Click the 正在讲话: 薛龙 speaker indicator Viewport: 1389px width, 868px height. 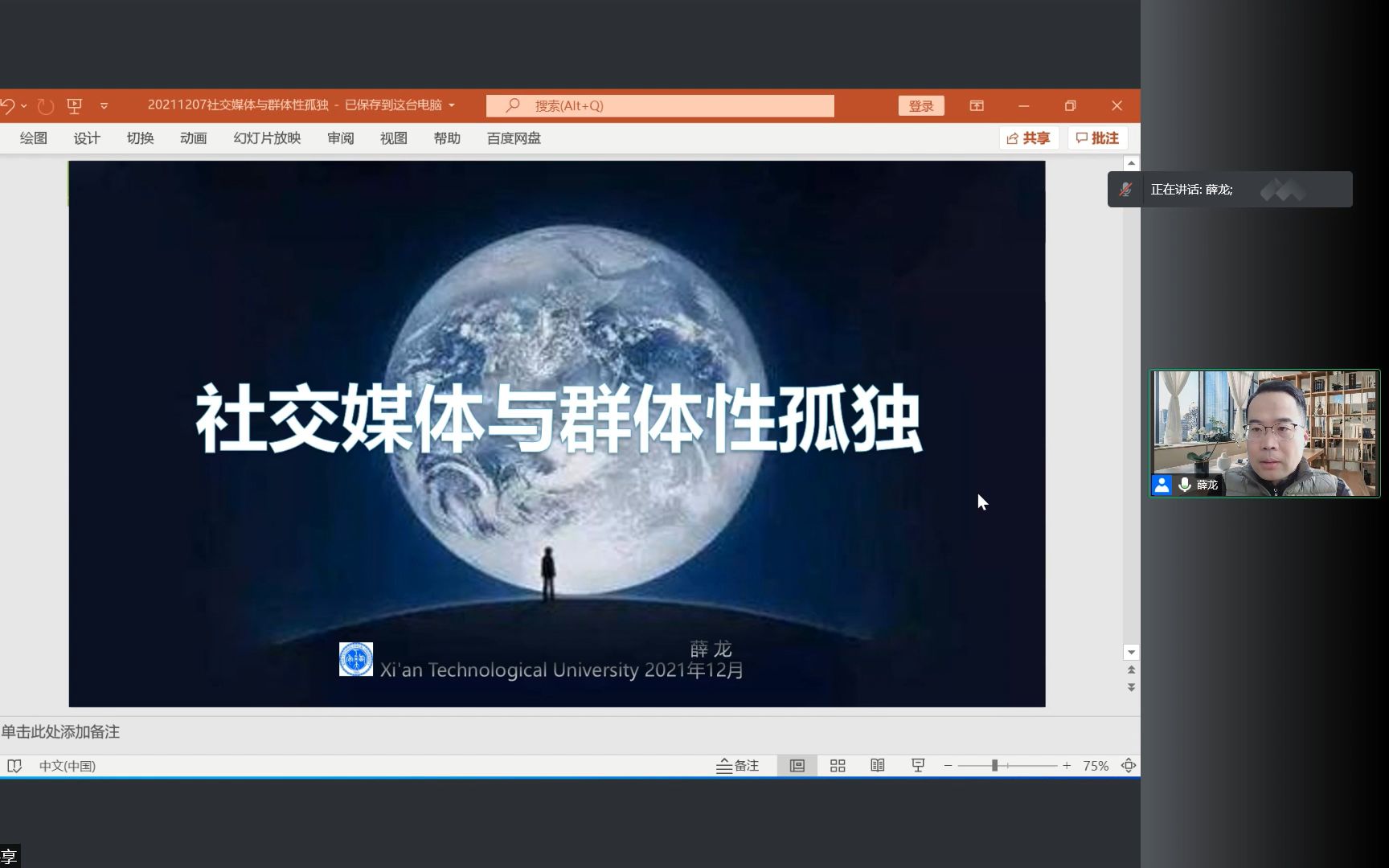[1191, 190]
